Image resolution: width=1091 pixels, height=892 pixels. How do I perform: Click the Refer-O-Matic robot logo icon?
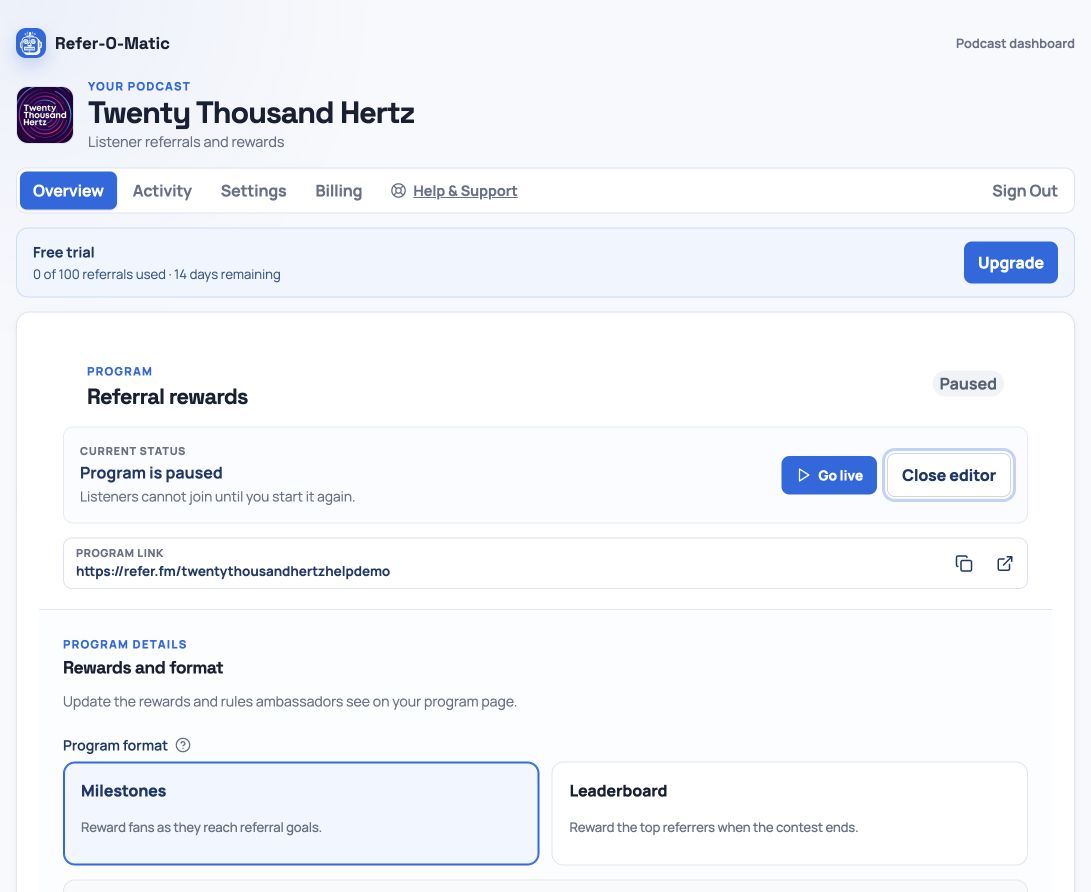pyautogui.click(x=31, y=43)
